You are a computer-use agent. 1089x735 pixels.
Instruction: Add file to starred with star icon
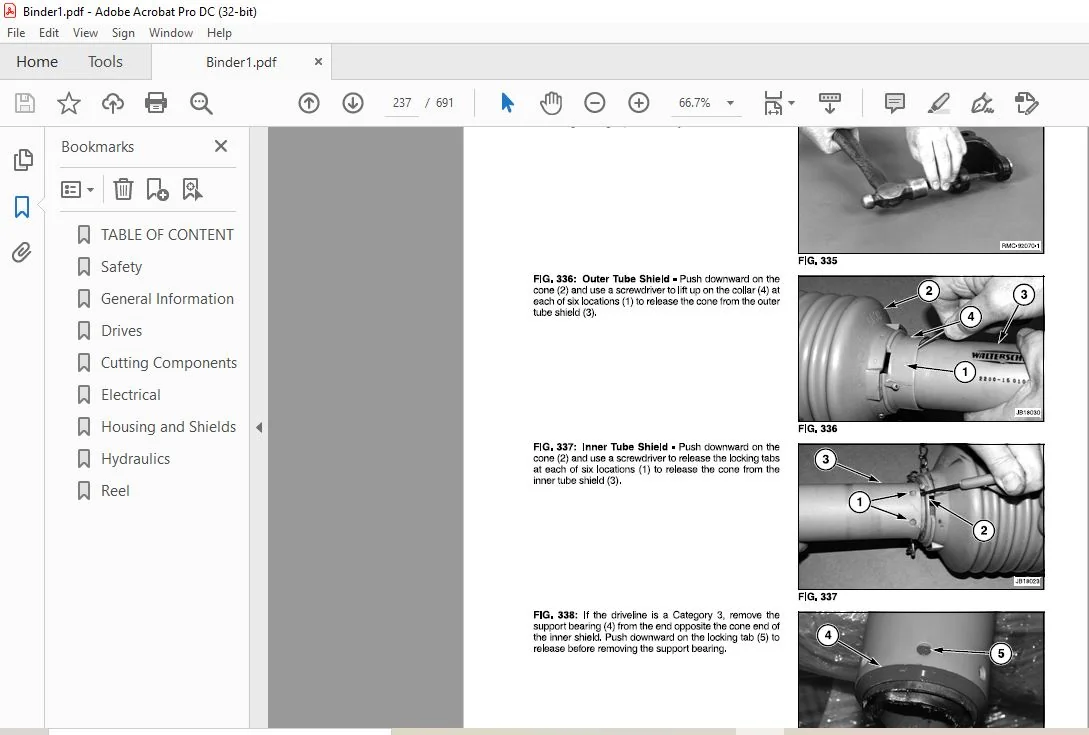(68, 103)
